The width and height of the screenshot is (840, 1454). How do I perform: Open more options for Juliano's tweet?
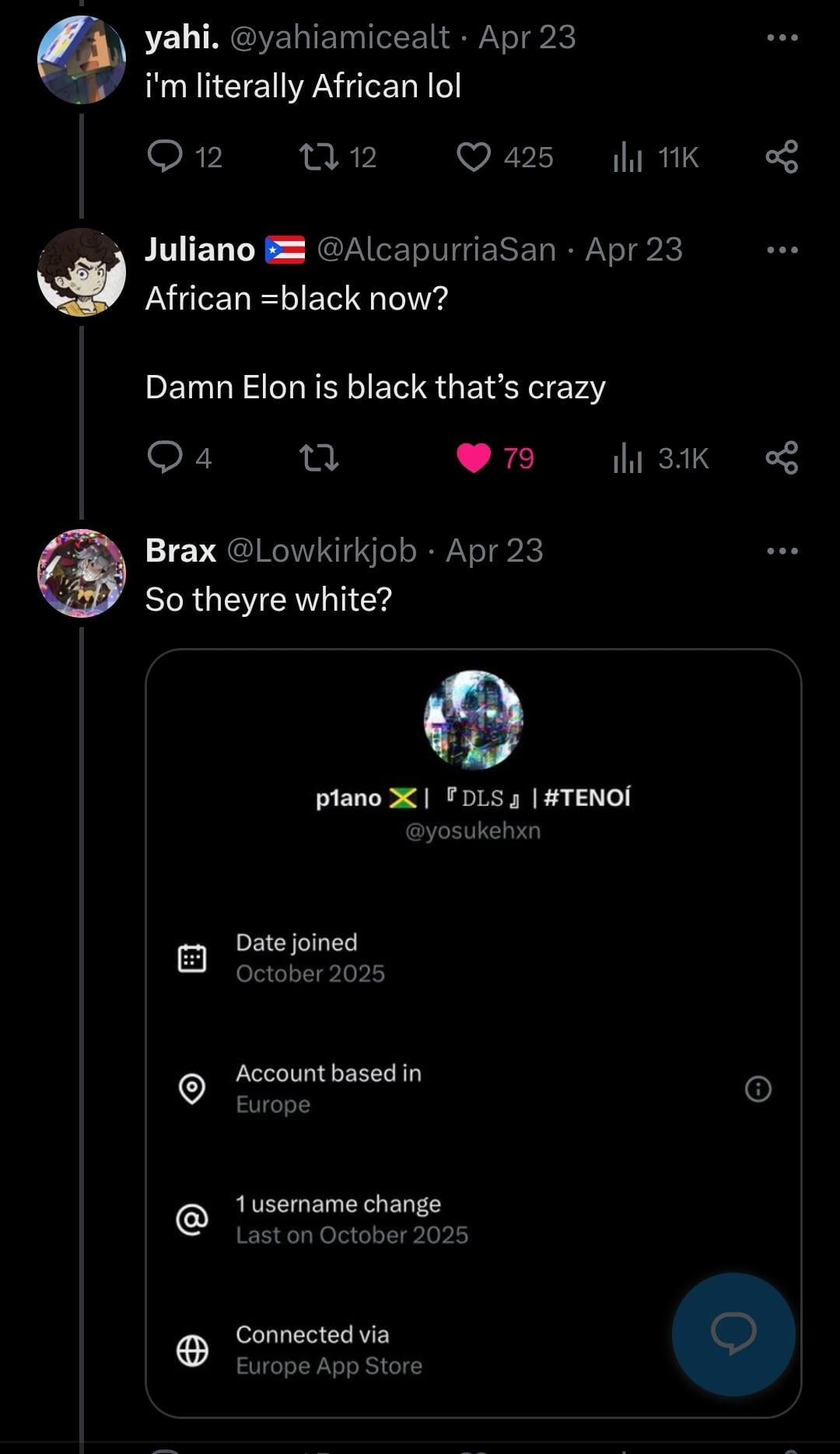(782, 250)
